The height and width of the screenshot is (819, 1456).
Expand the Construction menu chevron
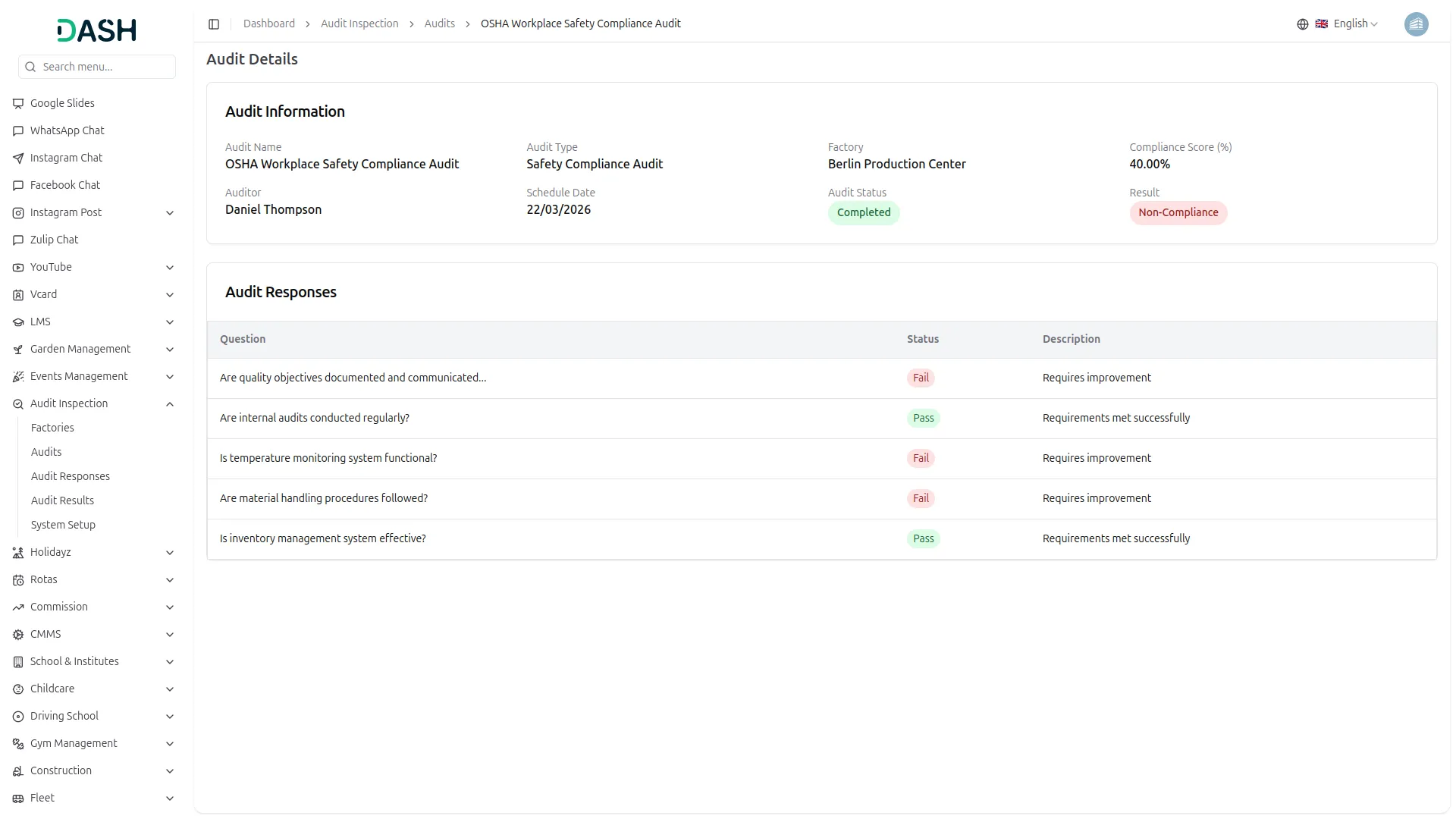[170, 771]
